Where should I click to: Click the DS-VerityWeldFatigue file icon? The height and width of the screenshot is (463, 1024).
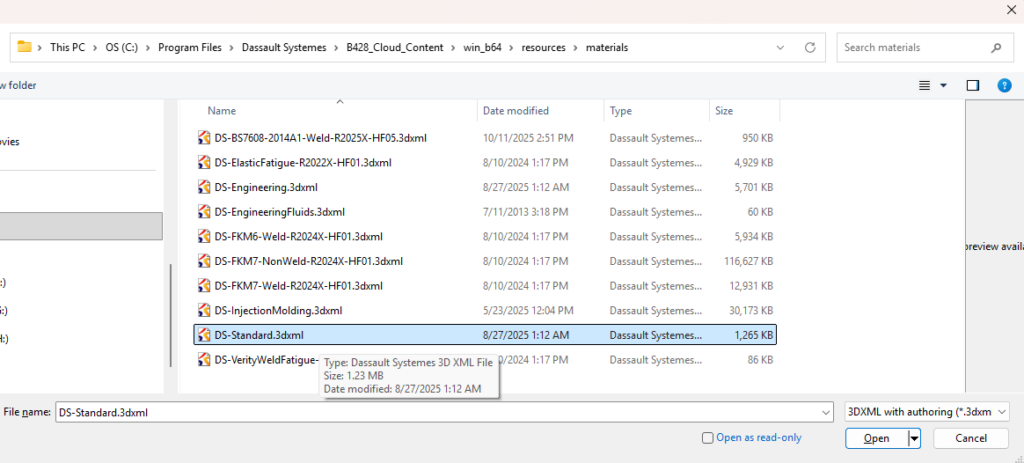(204, 359)
